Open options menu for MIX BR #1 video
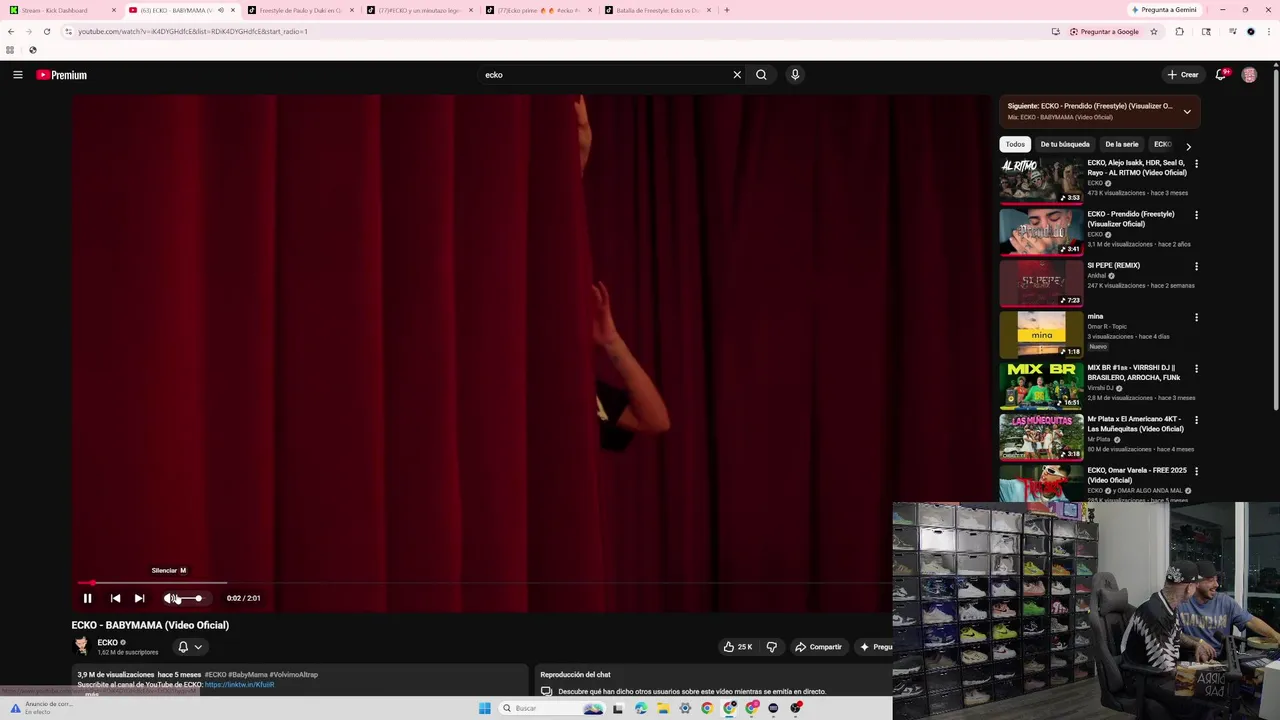The image size is (1280, 720). tap(1196, 369)
